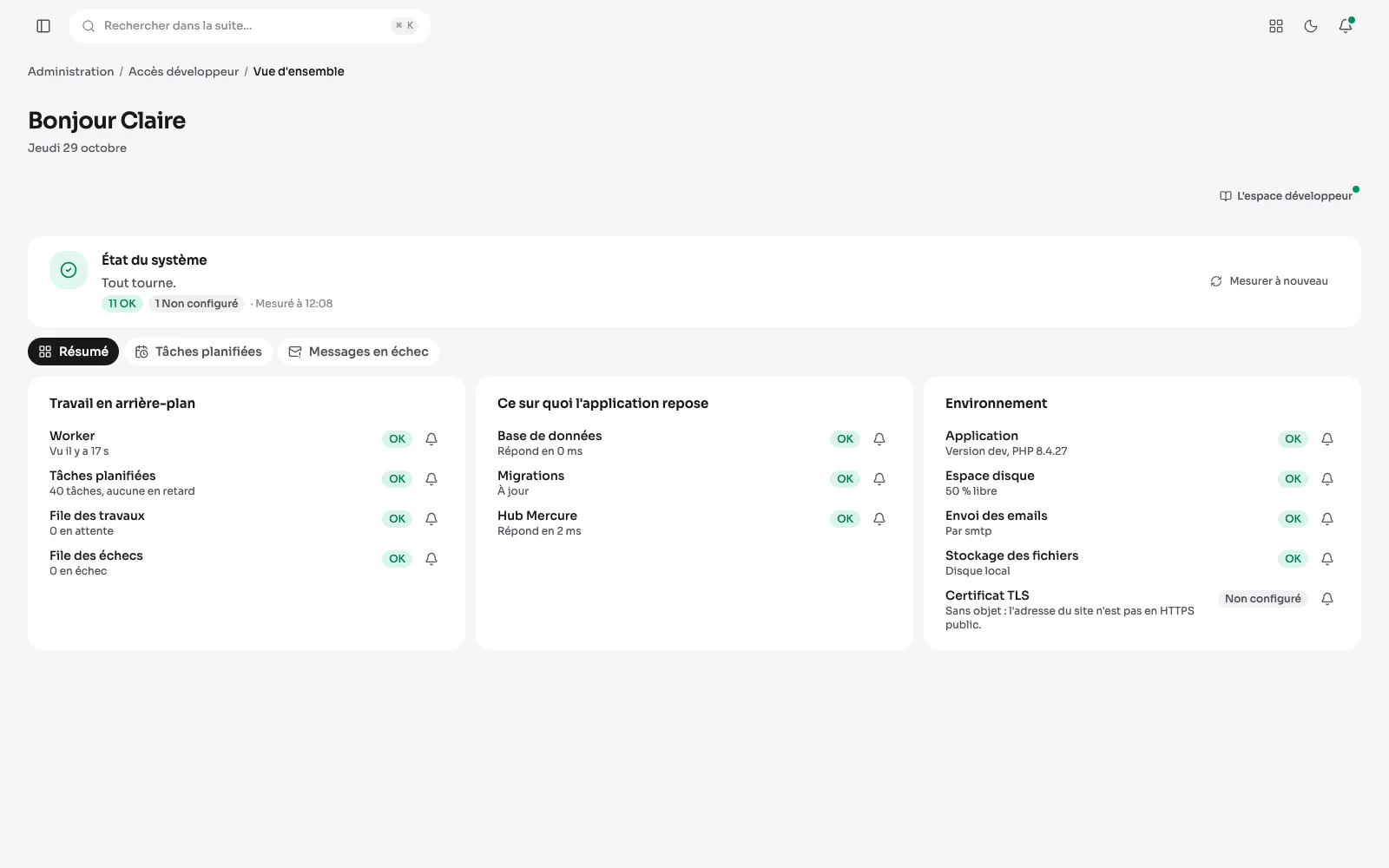Click the 'Mesuré à 12:08' timestamp
1389x868 pixels.
pos(294,304)
